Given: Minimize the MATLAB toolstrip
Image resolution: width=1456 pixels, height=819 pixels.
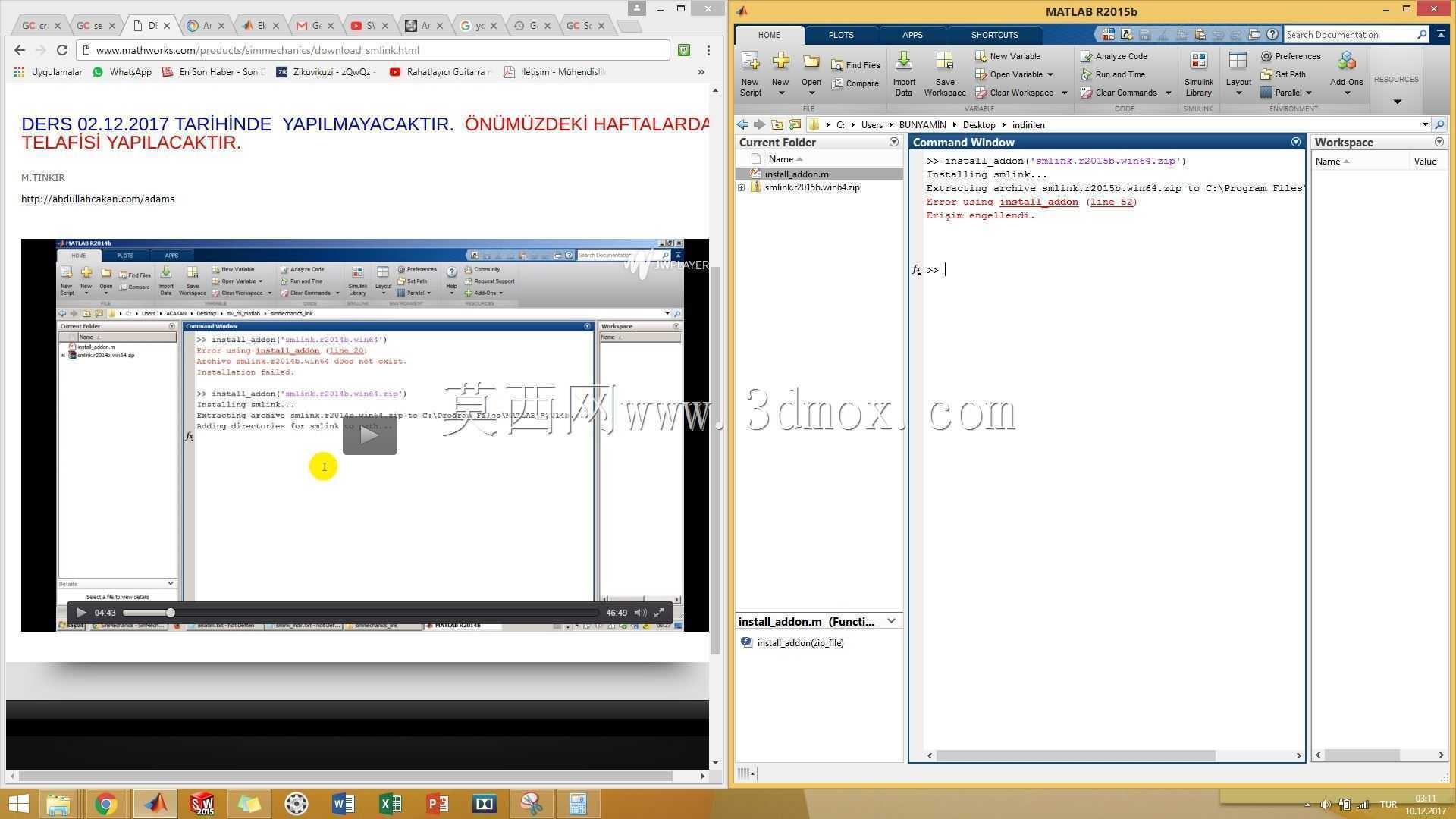Looking at the screenshot, I should tap(1441, 35).
